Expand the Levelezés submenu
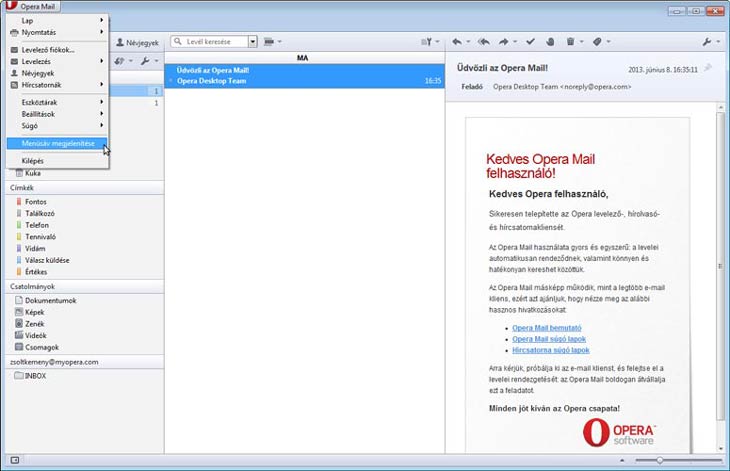 point(56,61)
